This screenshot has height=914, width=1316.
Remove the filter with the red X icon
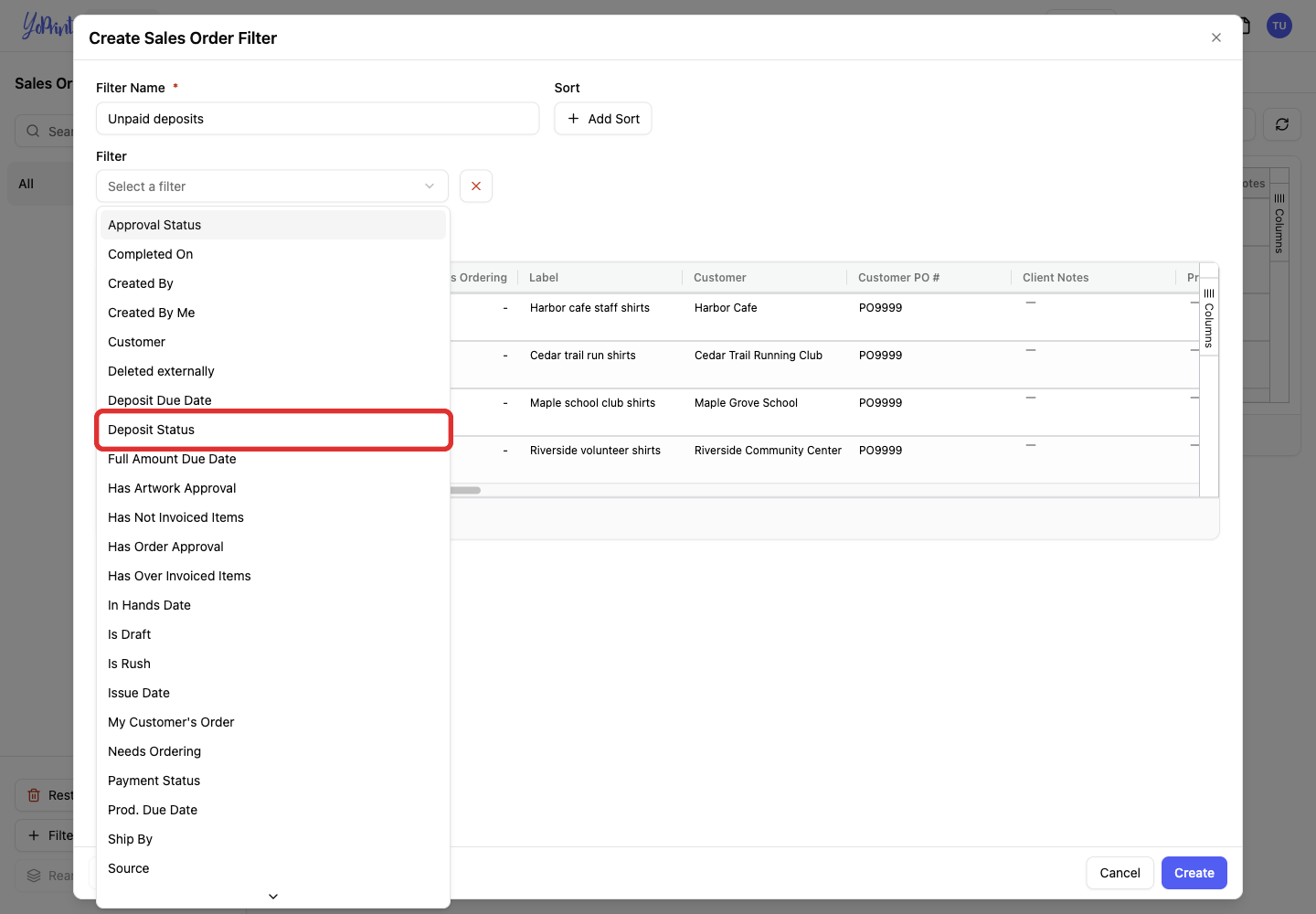(x=476, y=186)
